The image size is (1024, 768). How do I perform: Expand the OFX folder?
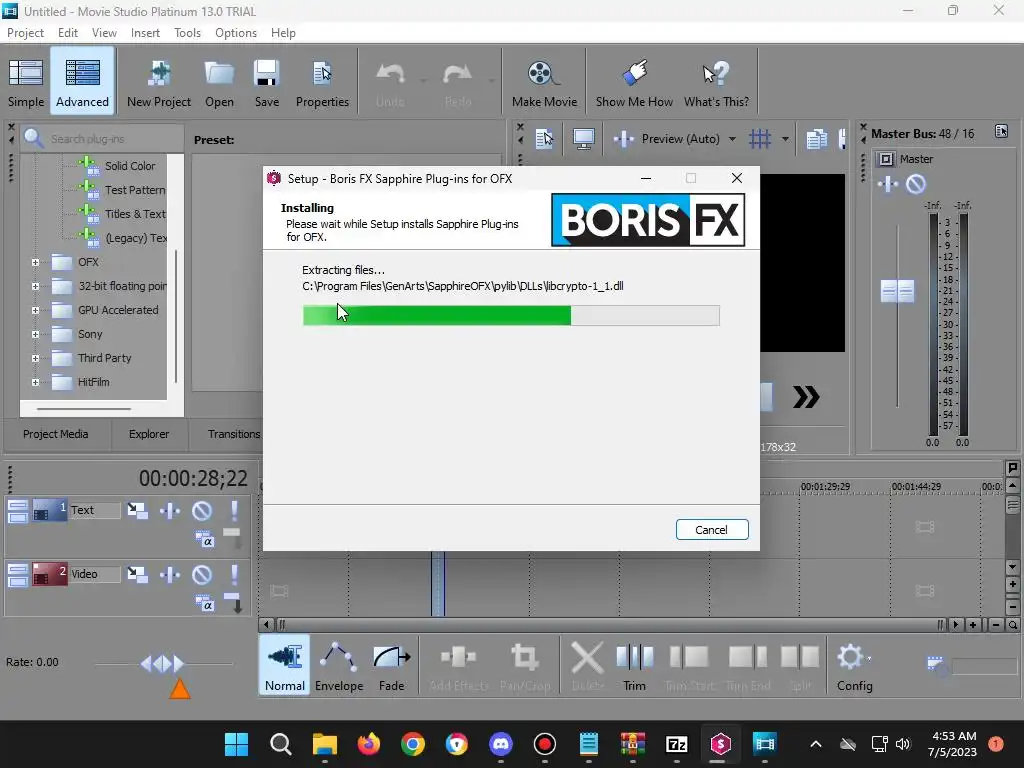point(35,263)
